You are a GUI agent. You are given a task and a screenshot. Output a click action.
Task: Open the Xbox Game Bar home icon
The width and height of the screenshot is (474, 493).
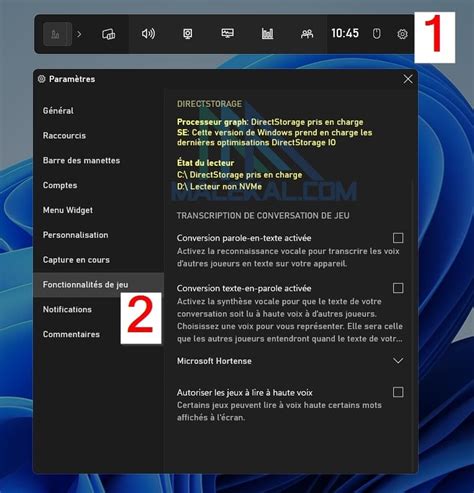coord(57,34)
